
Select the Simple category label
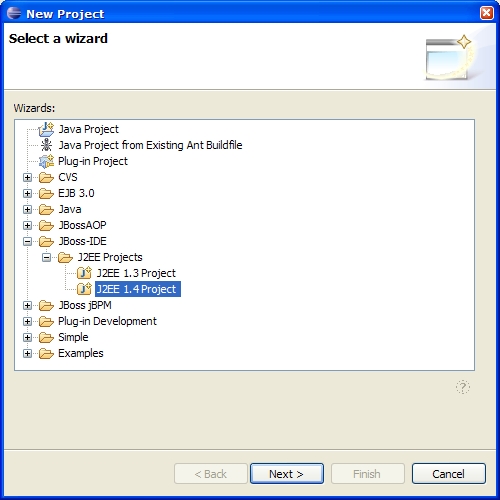[x=73, y=337]
